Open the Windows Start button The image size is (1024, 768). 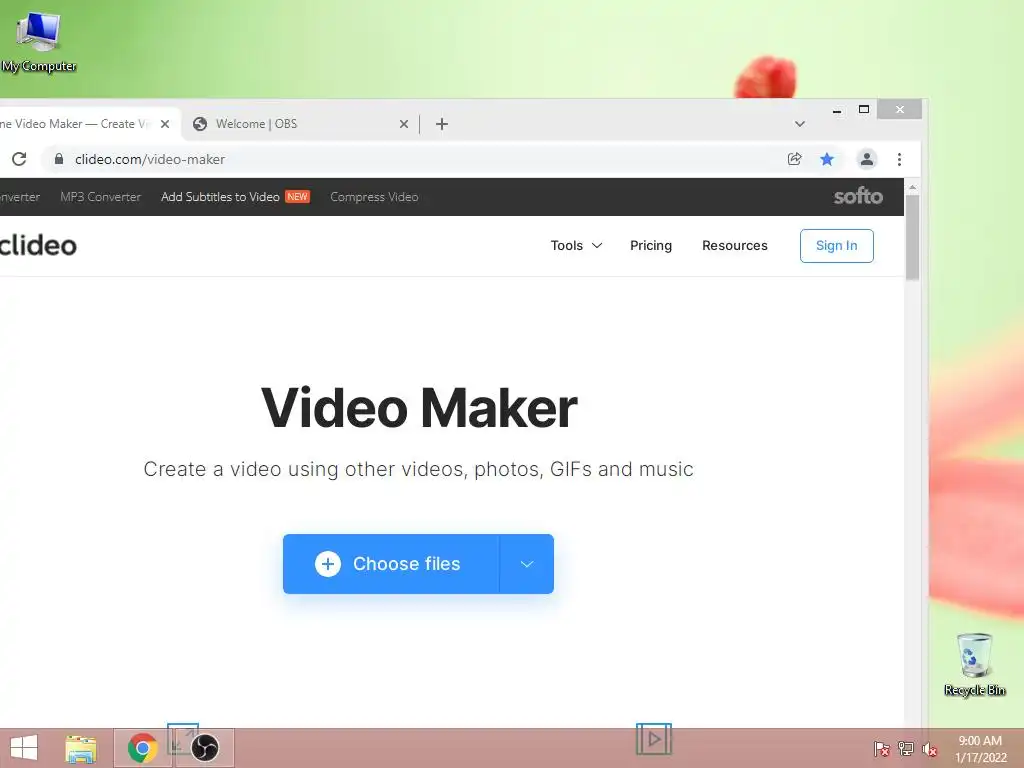click(x=24, y=748)
